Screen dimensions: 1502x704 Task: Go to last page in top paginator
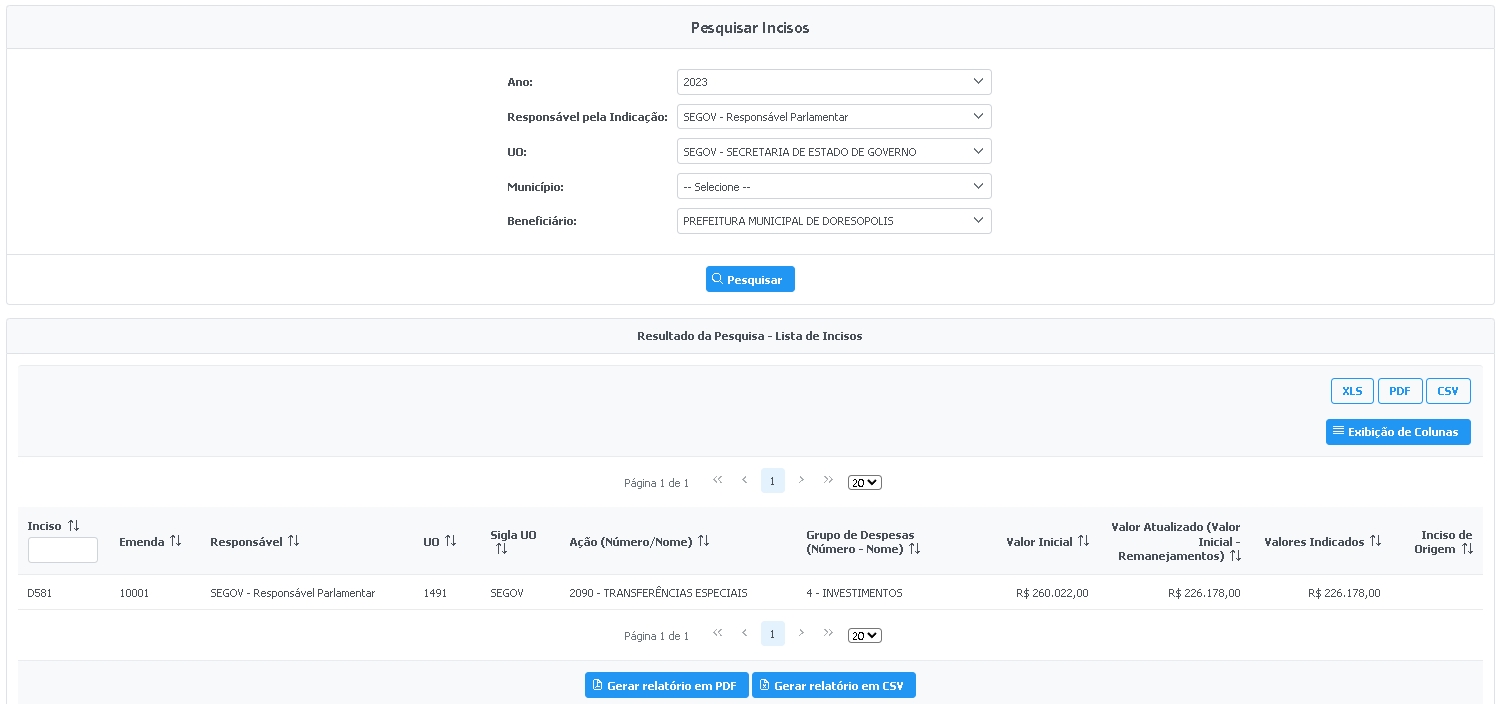pyautogui.click(x=828, y=480)
